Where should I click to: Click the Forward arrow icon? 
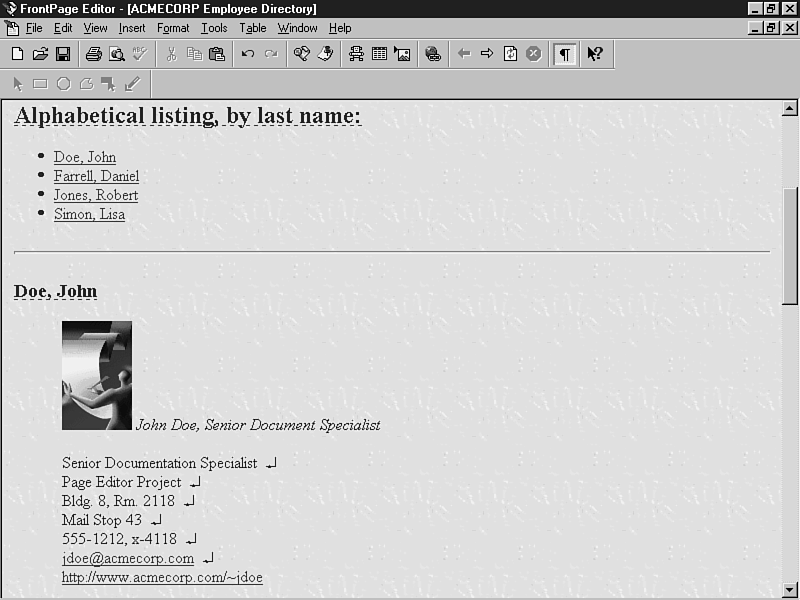pyautogui.click(x=487, y=54)
